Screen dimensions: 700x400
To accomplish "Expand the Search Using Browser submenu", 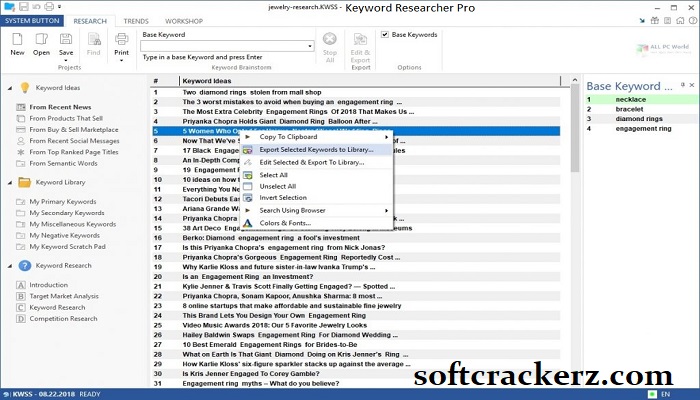I will (386, 210).
